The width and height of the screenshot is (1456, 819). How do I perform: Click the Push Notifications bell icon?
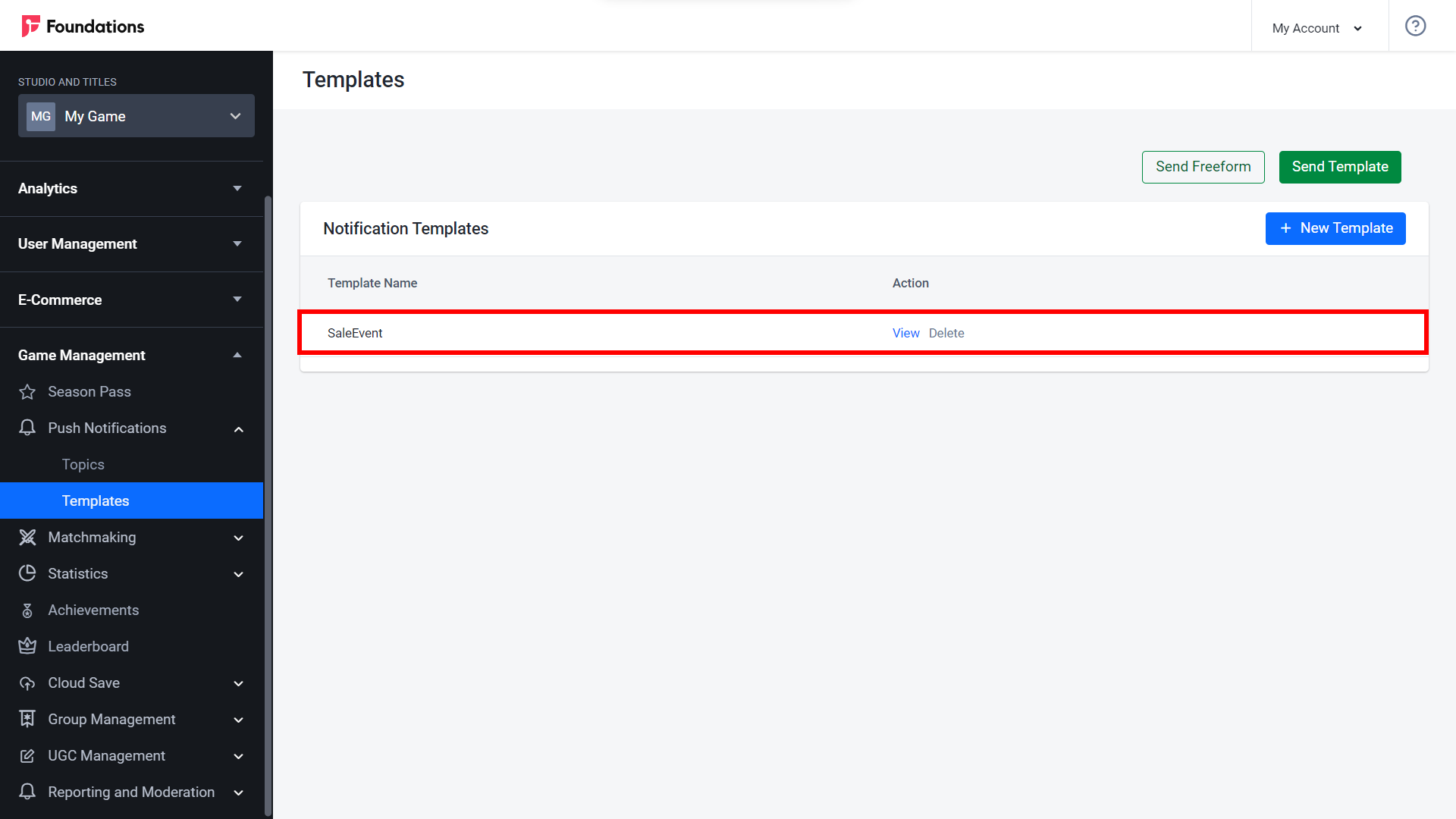pos(27,428)
